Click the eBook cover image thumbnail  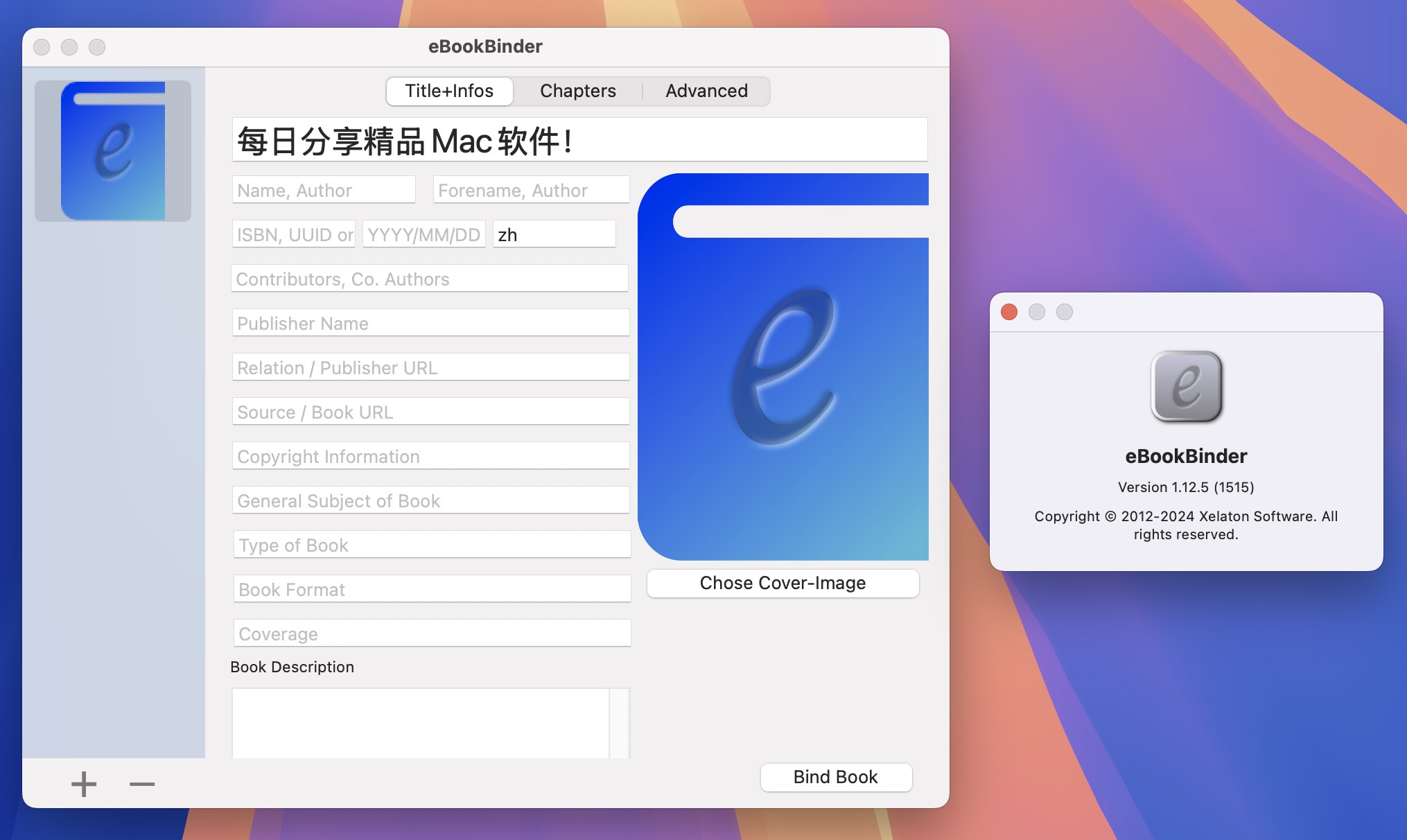pos(113,148)
